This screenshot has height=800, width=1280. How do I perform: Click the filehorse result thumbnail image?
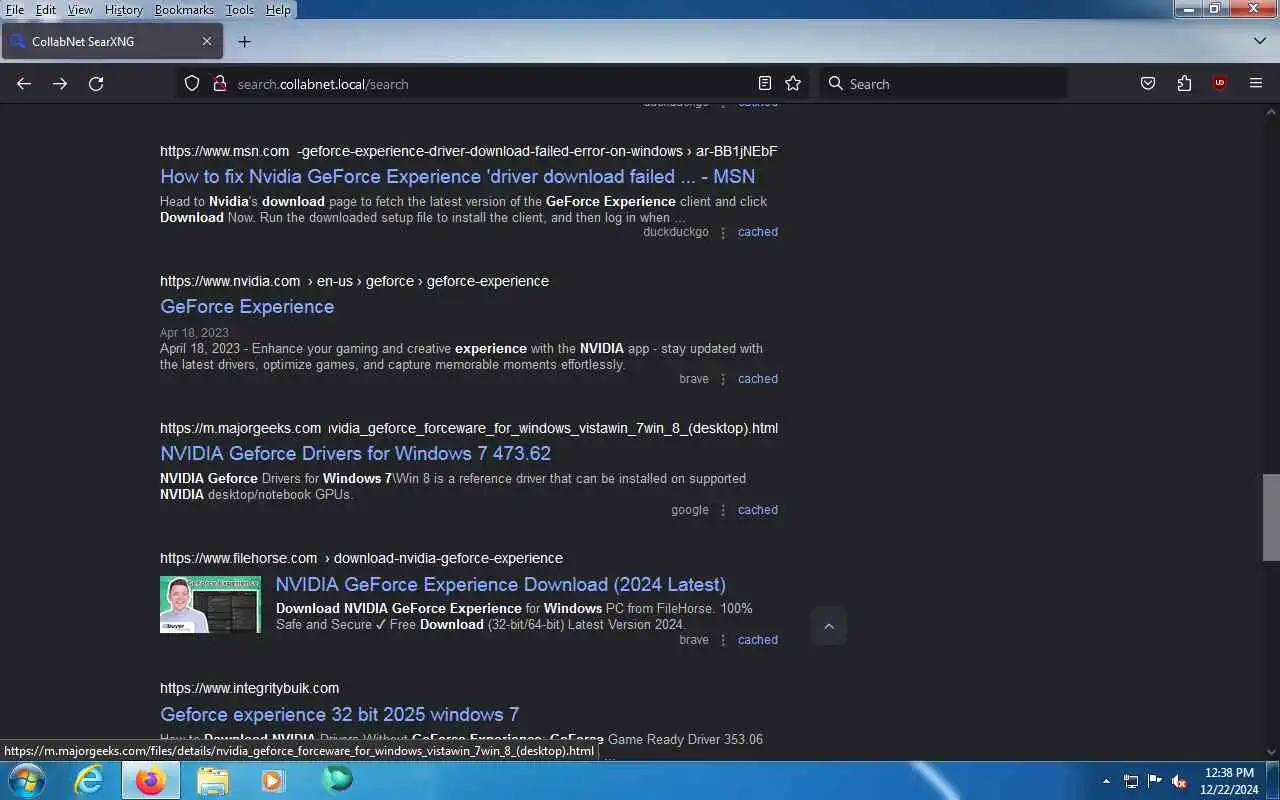pos(210,604)
